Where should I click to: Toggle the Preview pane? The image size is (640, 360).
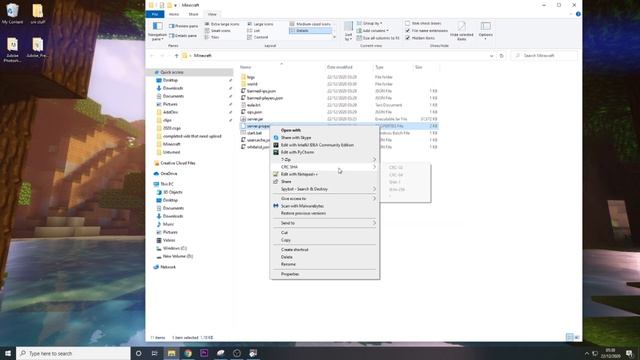[x=183, y=26]
